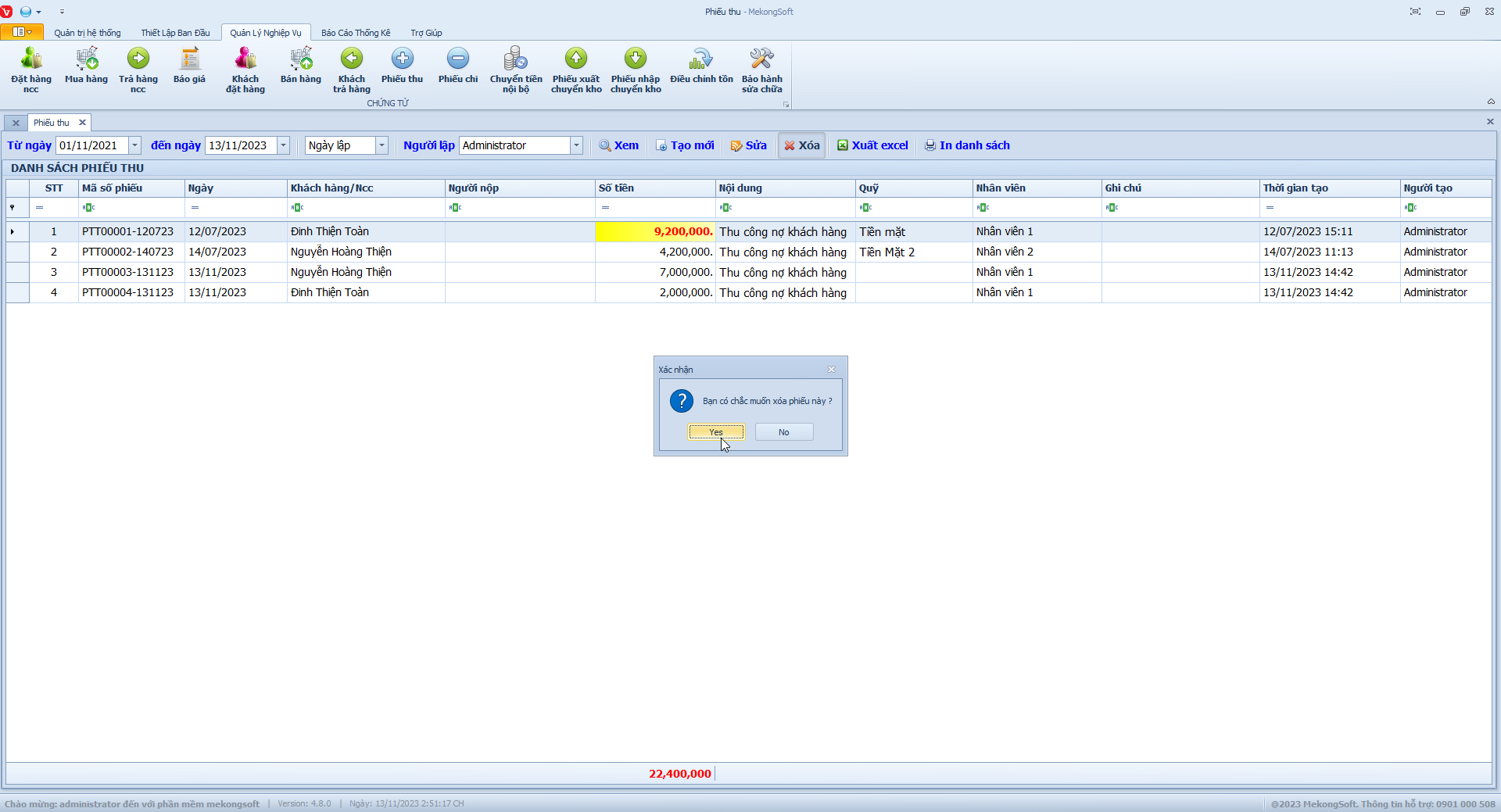1501x812 pixels.
Task: Close the Phiếu thu document tab
Action: click(x=82, y=123)
